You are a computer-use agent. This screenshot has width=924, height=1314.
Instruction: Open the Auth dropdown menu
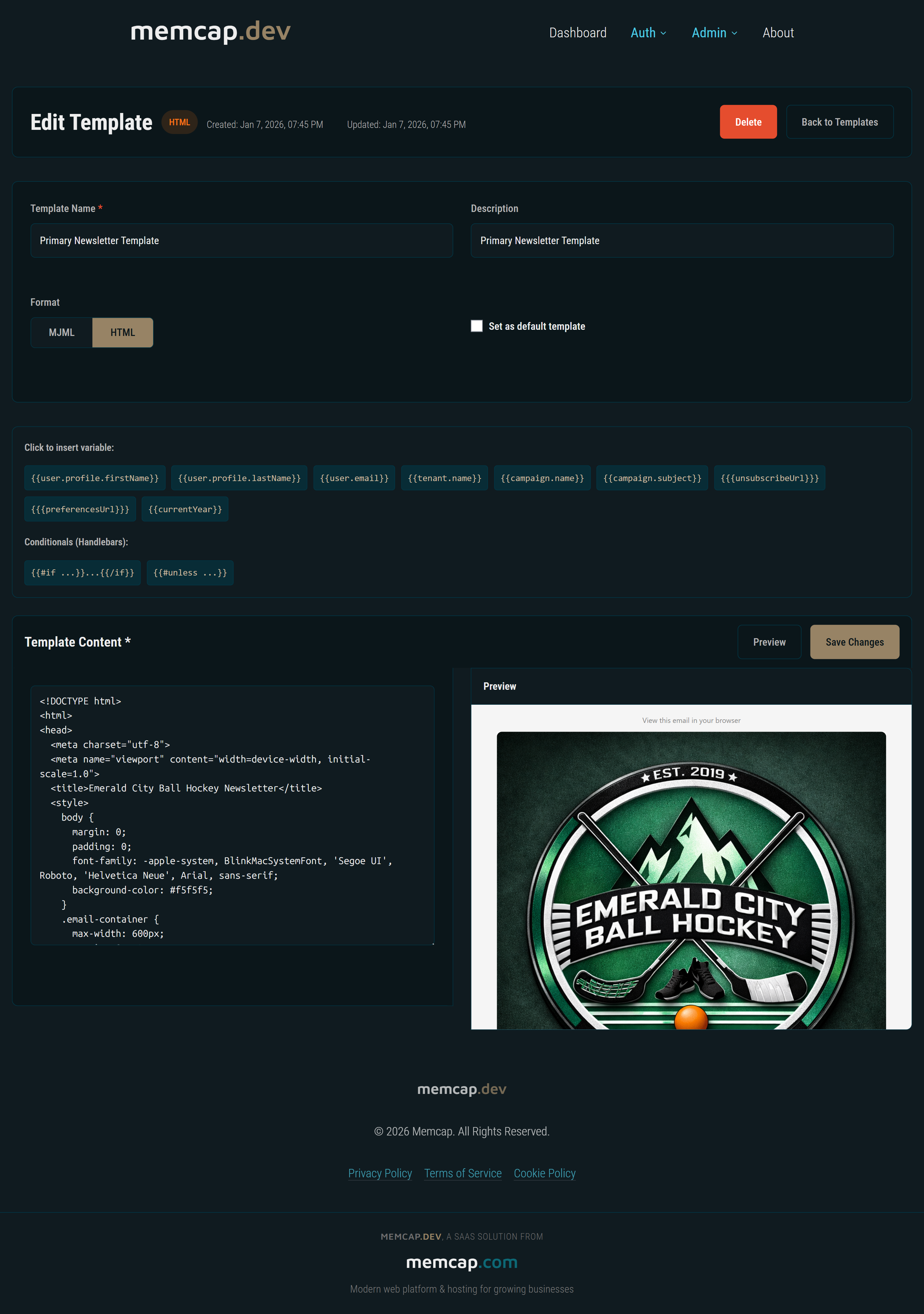coord(647,32)
